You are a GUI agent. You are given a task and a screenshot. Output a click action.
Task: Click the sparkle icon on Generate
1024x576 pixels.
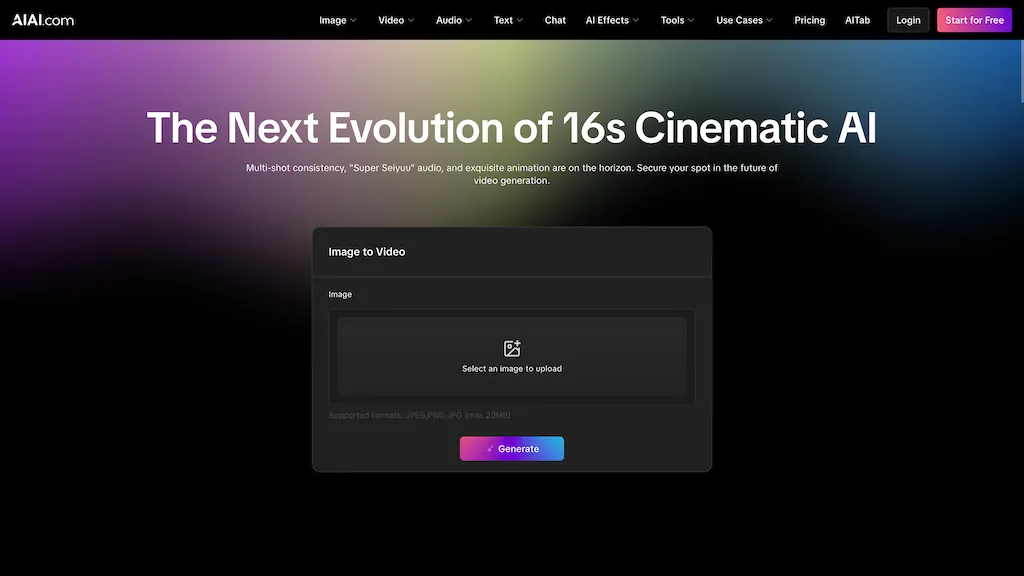tap(490, 449)
